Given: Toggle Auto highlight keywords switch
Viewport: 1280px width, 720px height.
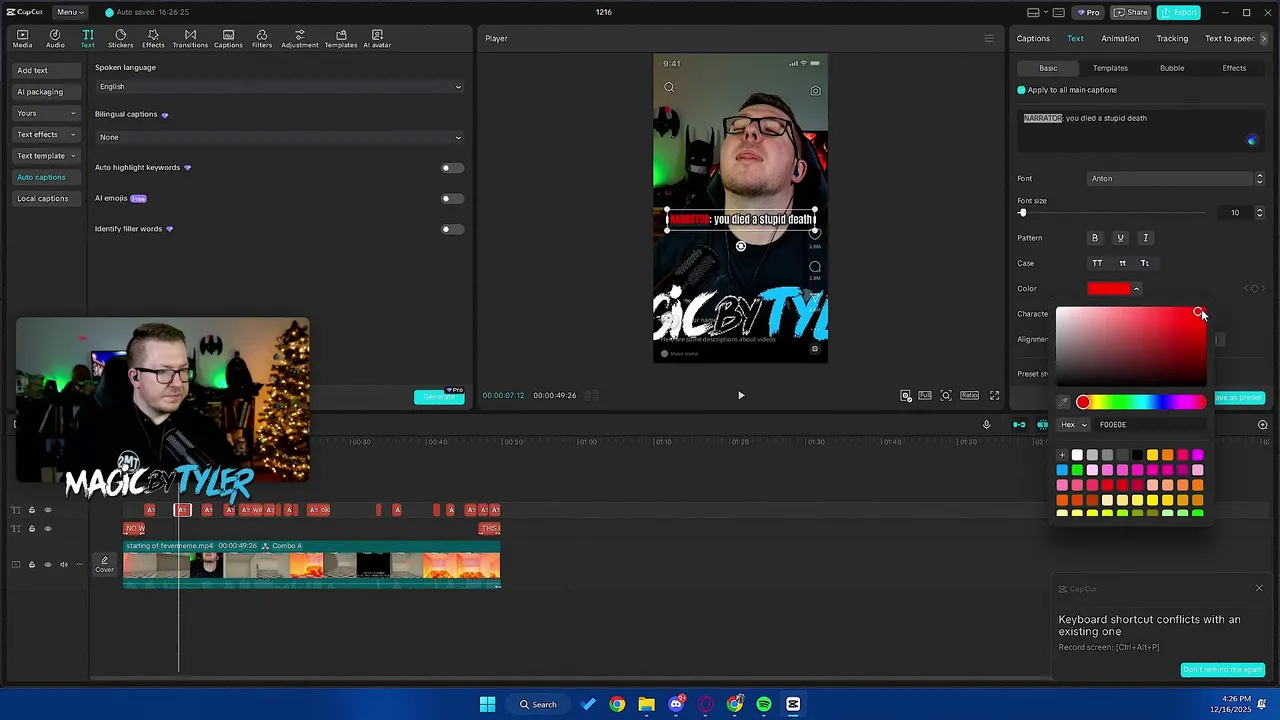Looking at the screenshot, I should [x=452, y=168].
